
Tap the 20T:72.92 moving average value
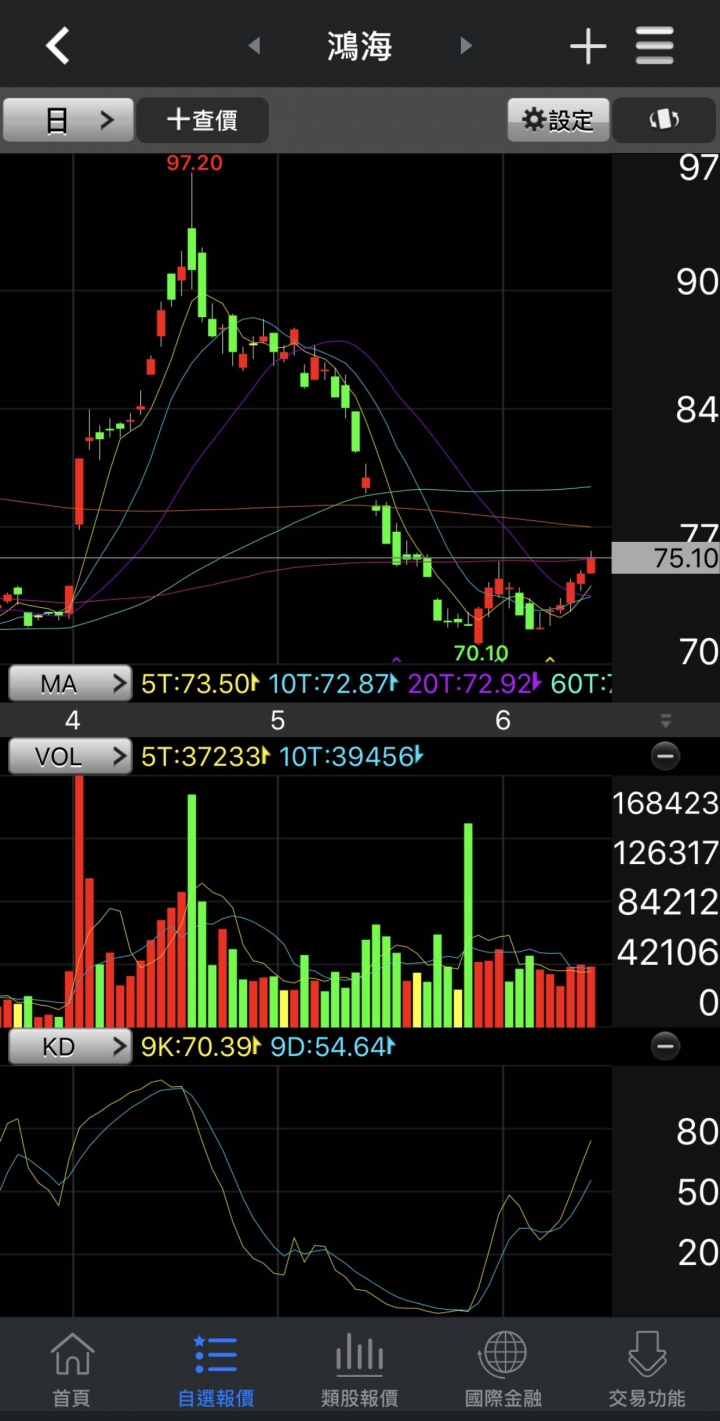coord(474,684)
